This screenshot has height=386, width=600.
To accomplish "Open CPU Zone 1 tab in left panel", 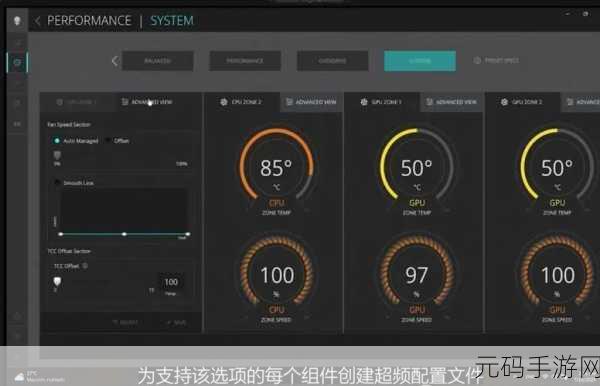I will 77,102.
